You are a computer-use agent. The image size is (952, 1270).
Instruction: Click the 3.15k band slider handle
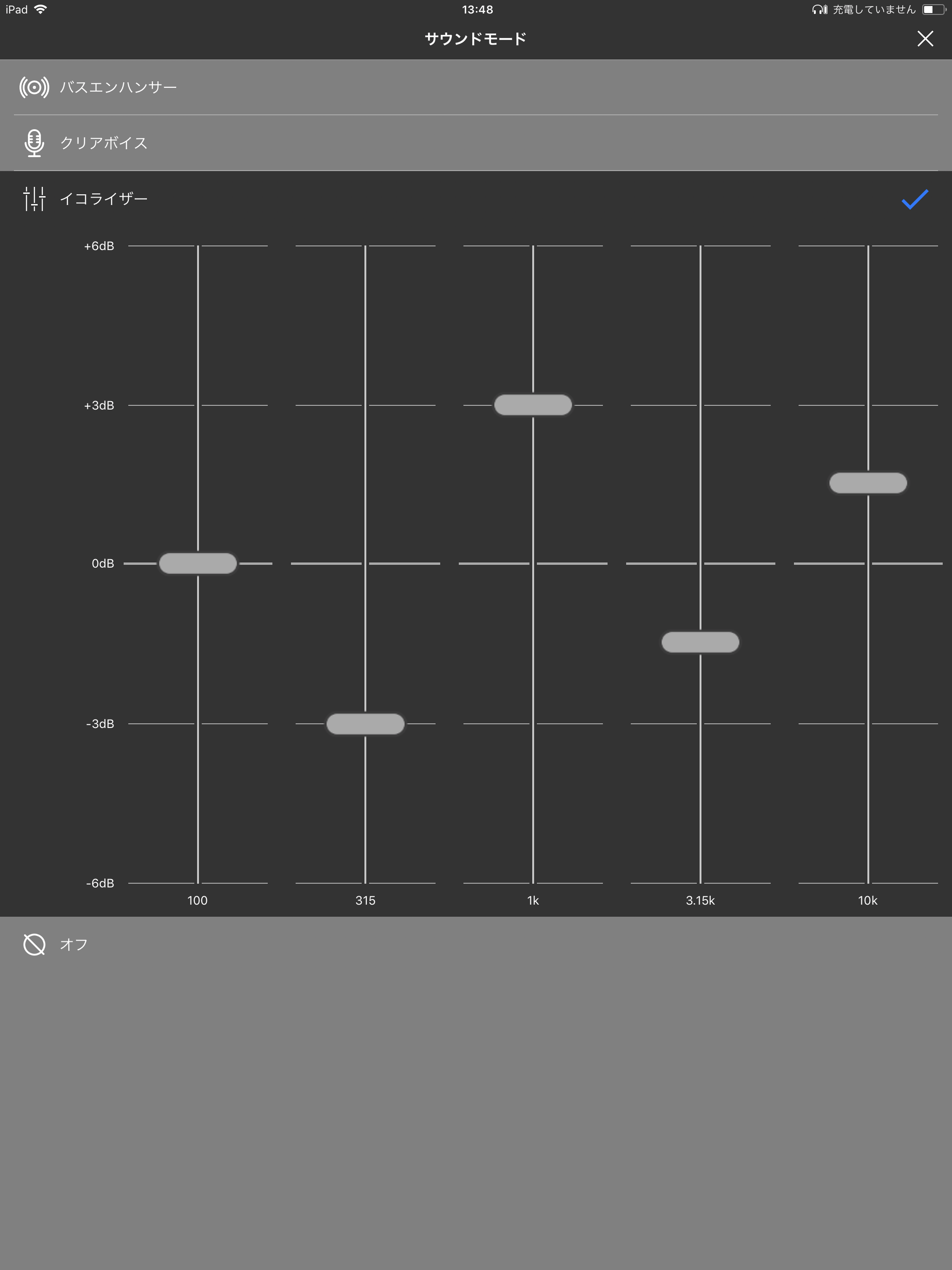point(700,642)
